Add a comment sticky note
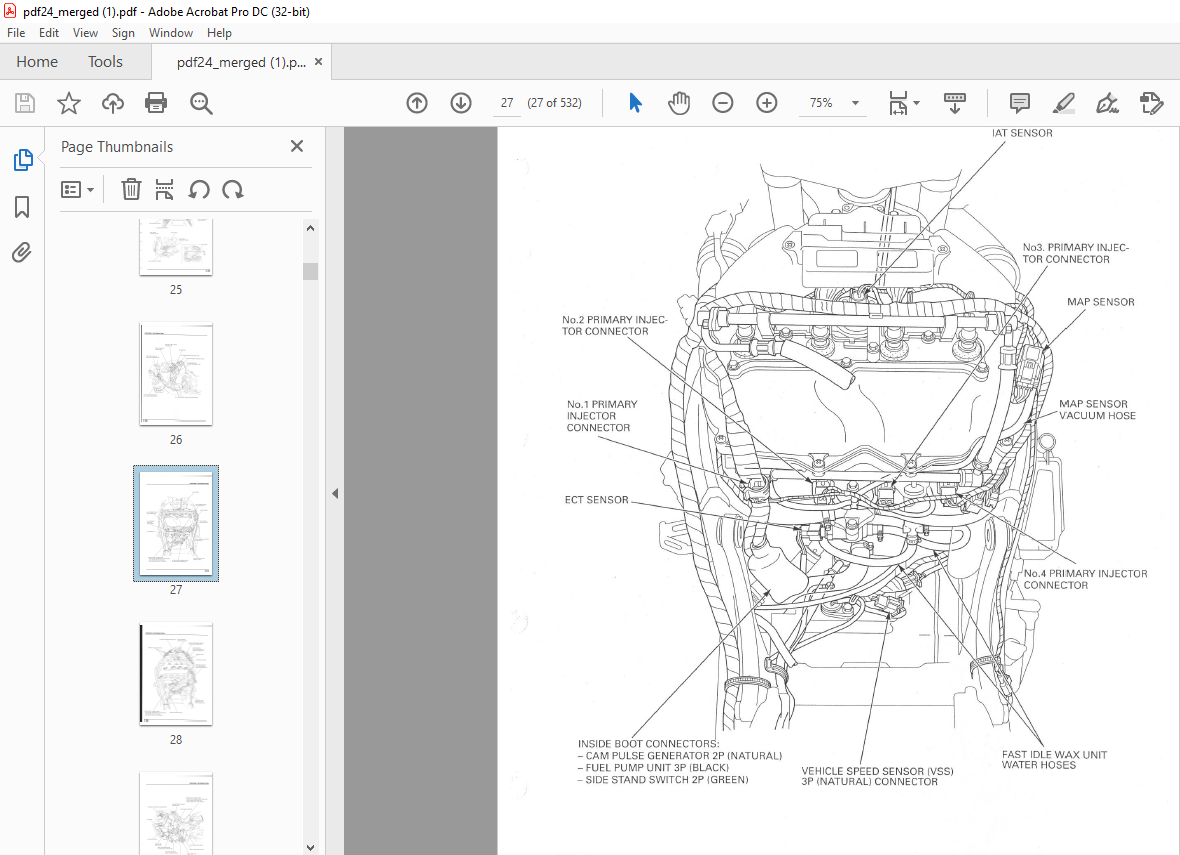Viewport: 1180px width, 855px height. coord(1020,103)
